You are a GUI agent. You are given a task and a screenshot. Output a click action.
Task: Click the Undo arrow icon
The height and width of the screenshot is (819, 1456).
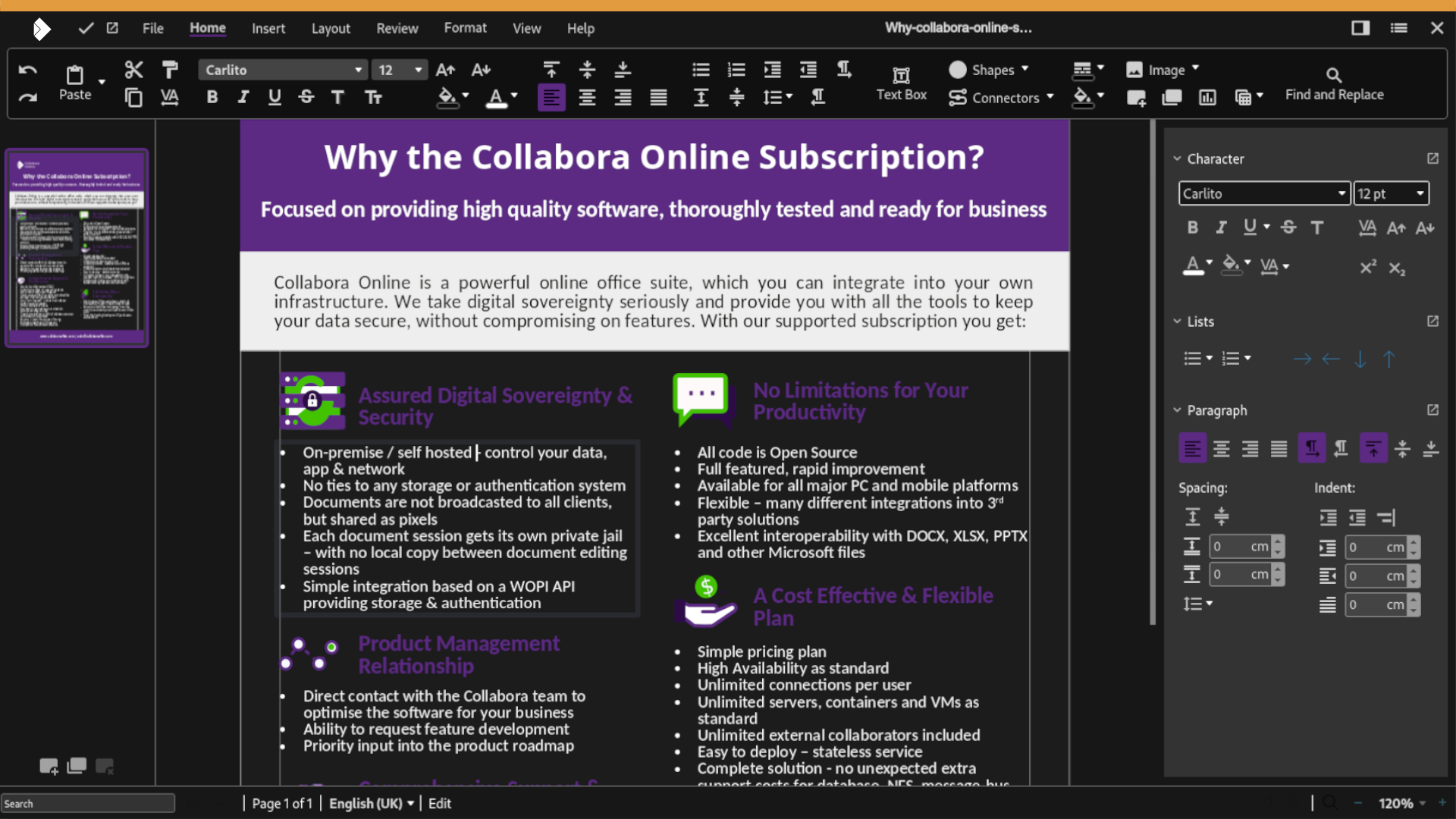coord(28,71)
